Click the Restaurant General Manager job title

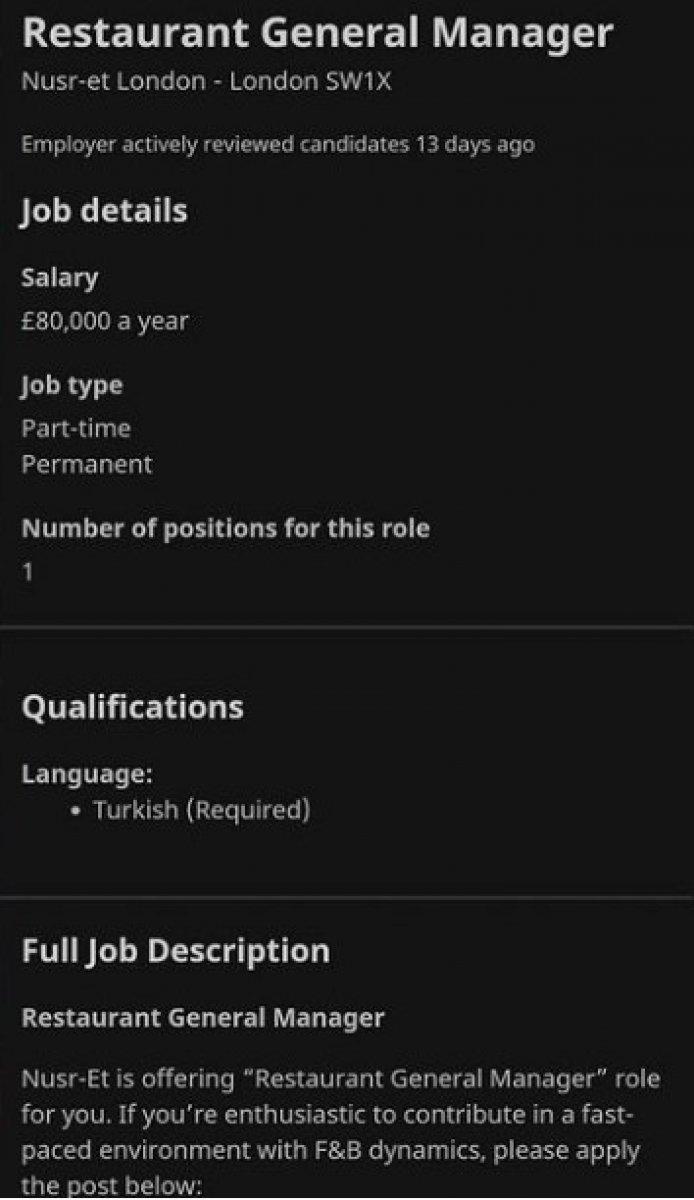(316, 35)
